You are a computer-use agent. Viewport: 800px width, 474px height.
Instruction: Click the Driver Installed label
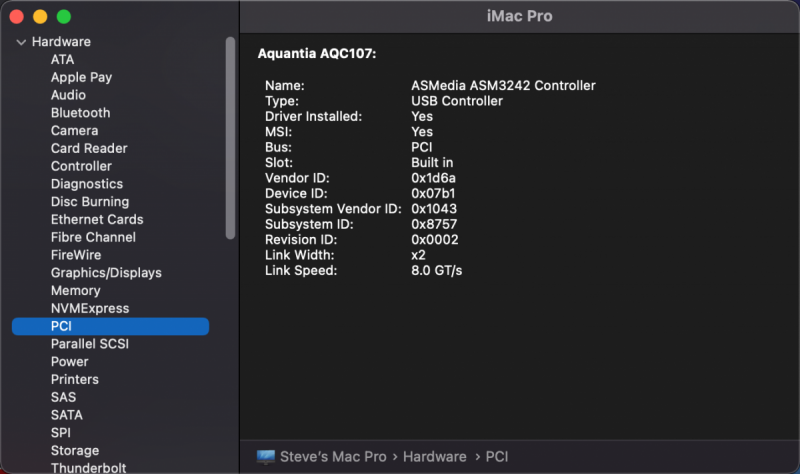click(x=313, y=116)
